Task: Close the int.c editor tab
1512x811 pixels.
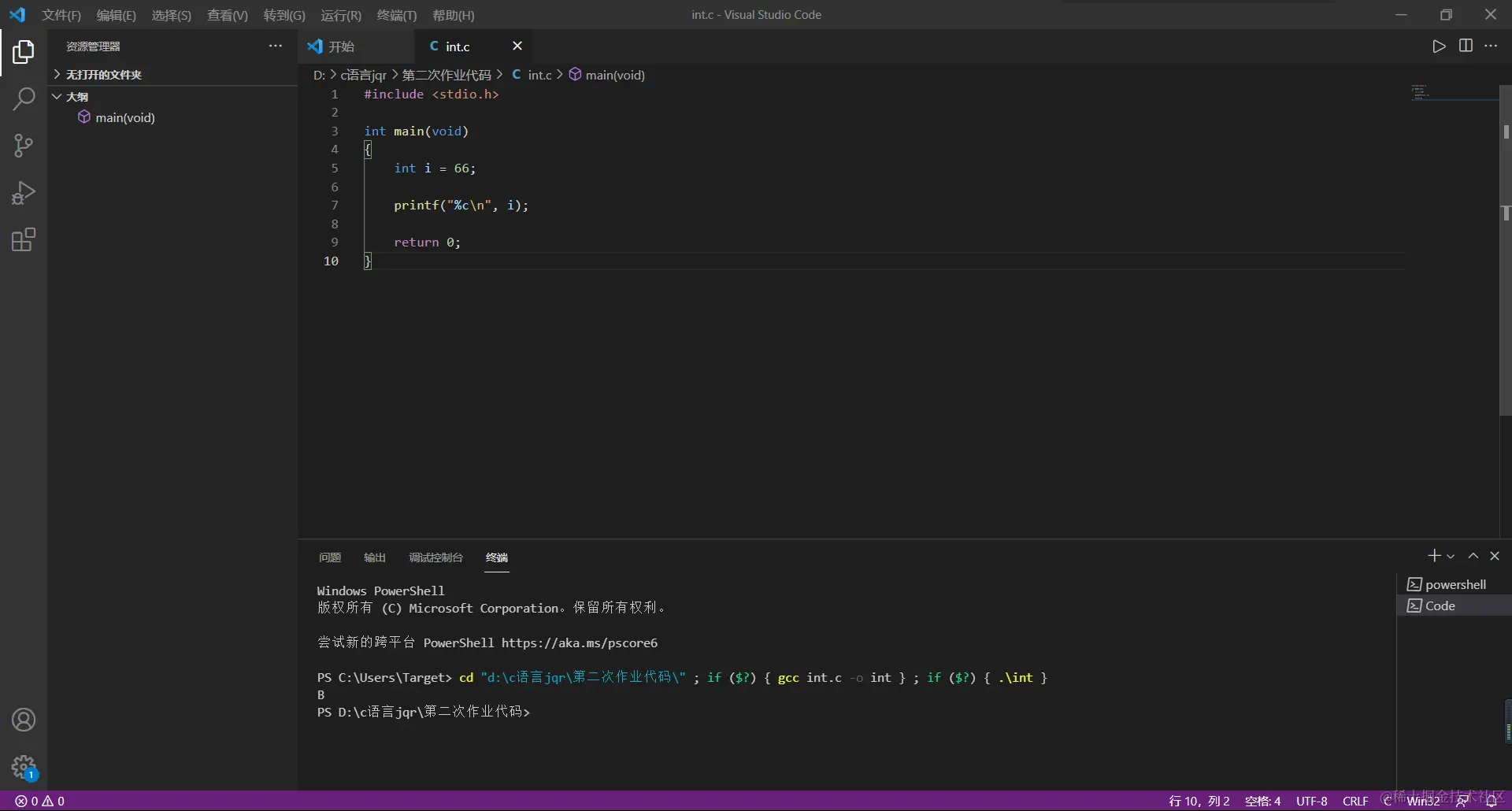Action: [517, 46]
